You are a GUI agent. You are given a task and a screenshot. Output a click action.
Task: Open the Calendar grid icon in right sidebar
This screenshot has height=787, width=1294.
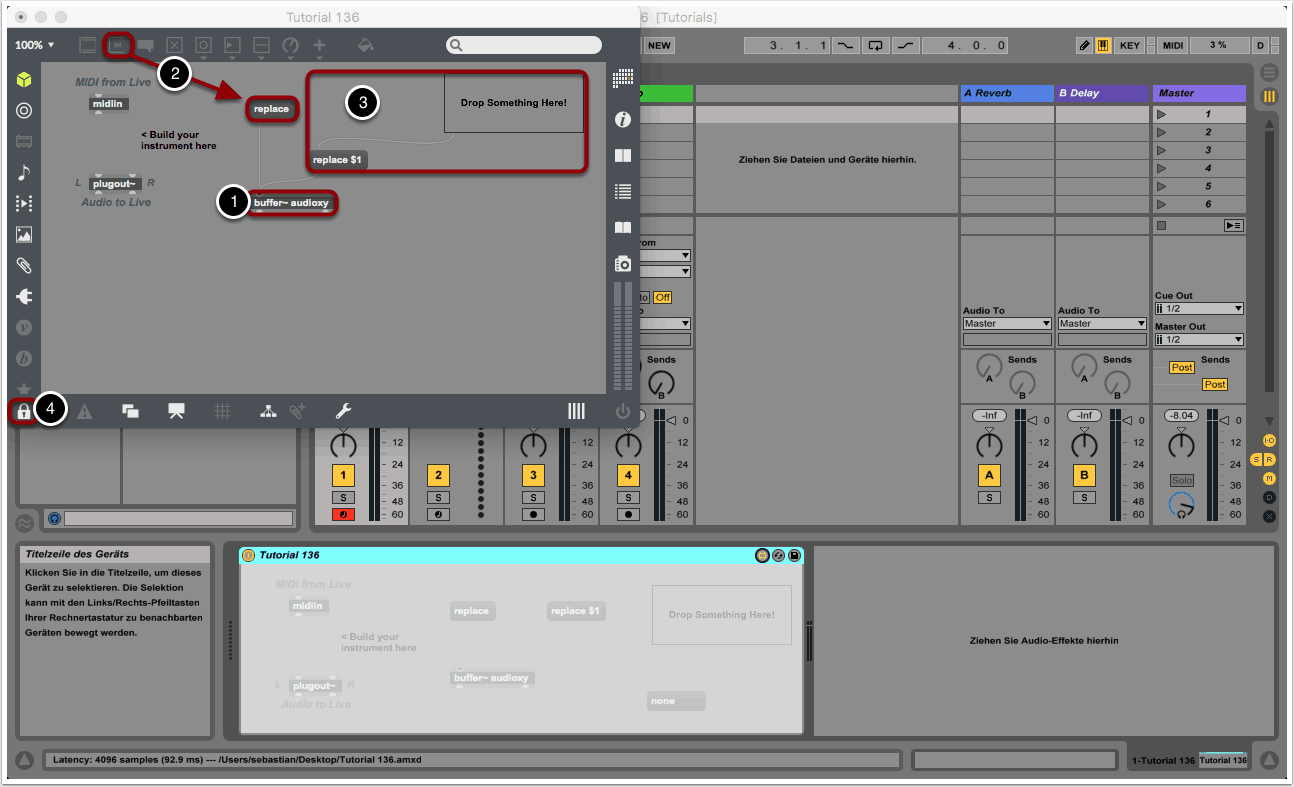(x=623, y=77)
